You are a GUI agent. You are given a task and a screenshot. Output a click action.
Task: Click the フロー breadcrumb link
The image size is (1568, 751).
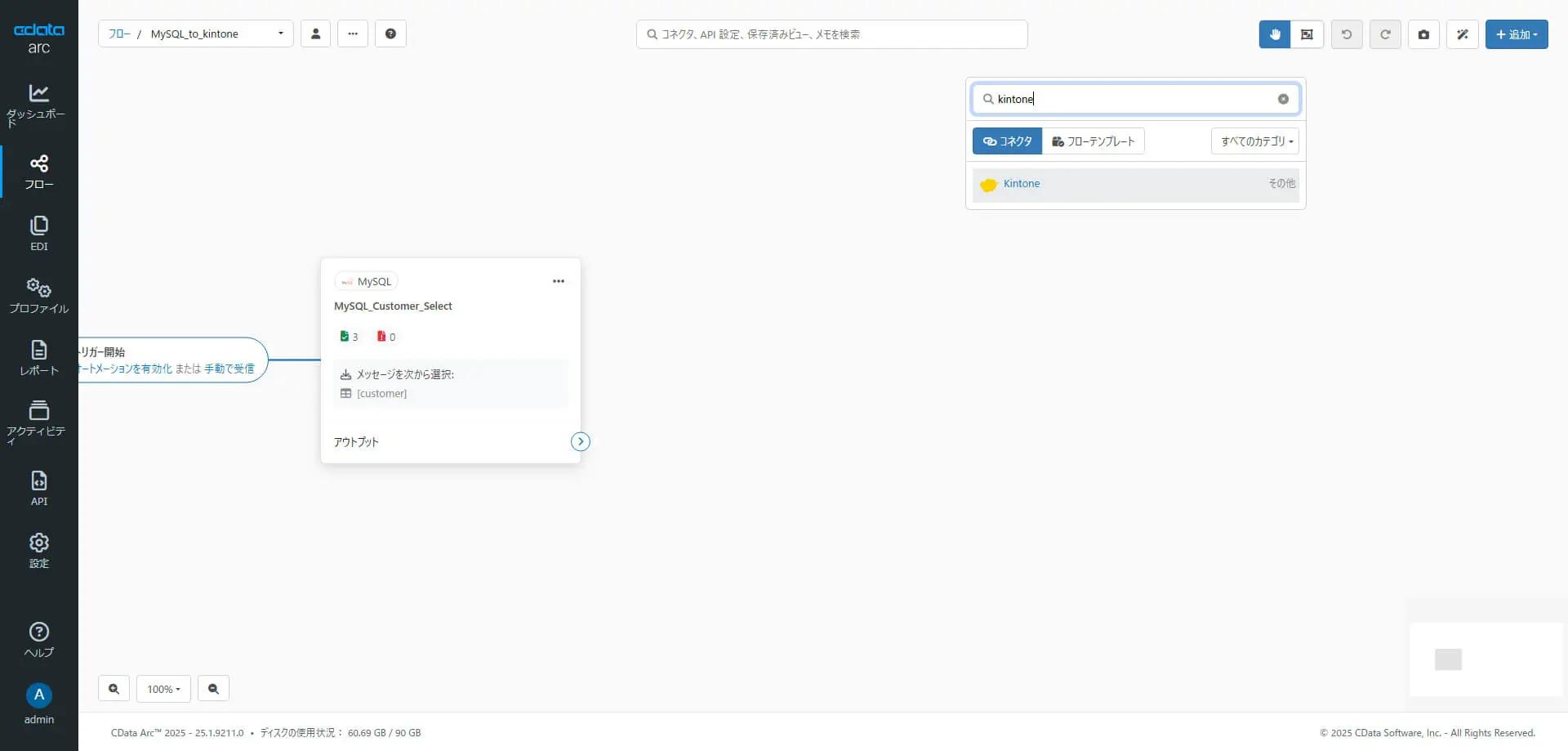(x=119, y=34)
